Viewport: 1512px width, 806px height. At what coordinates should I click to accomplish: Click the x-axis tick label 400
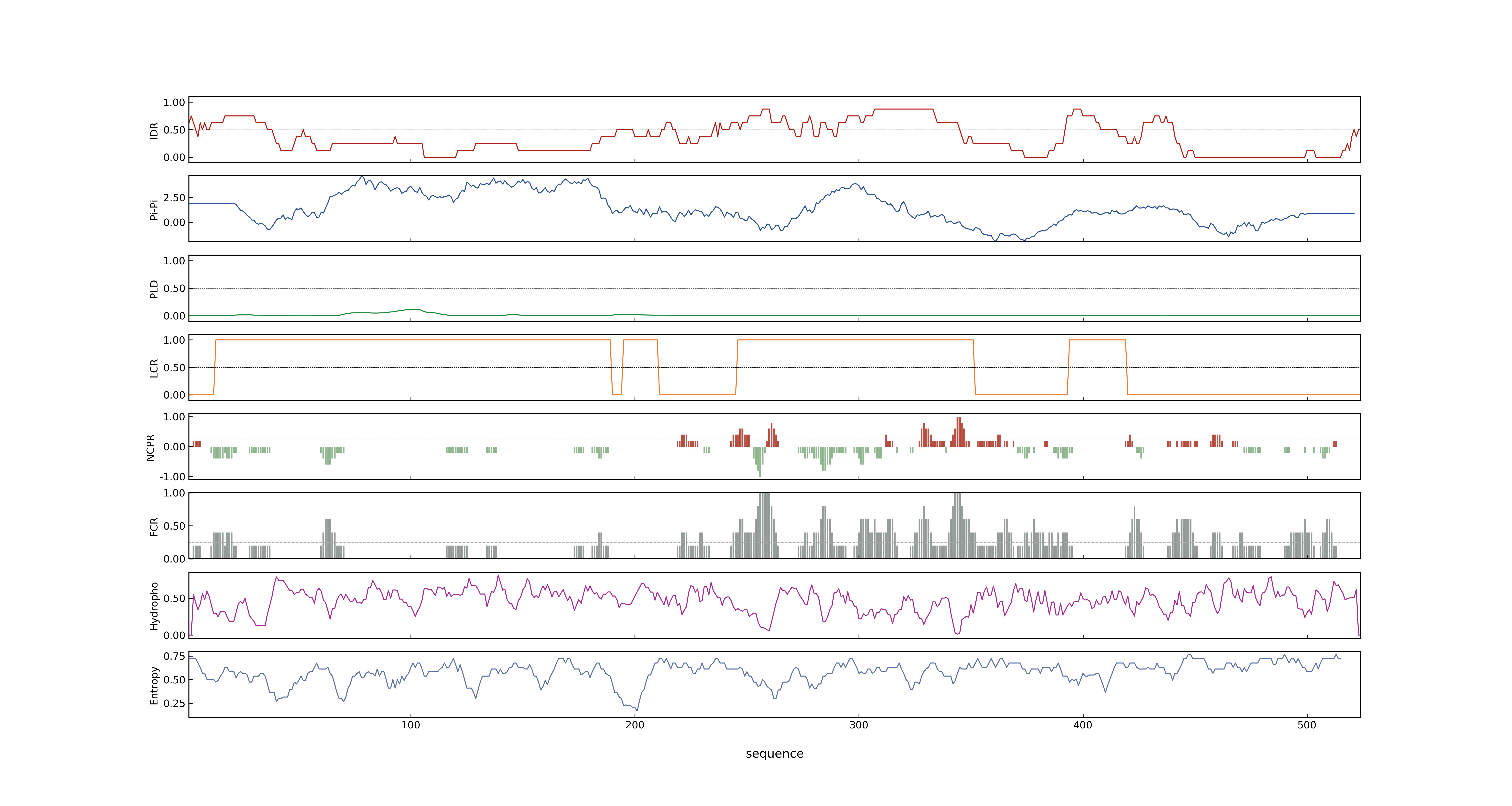tap(1083, 725)
